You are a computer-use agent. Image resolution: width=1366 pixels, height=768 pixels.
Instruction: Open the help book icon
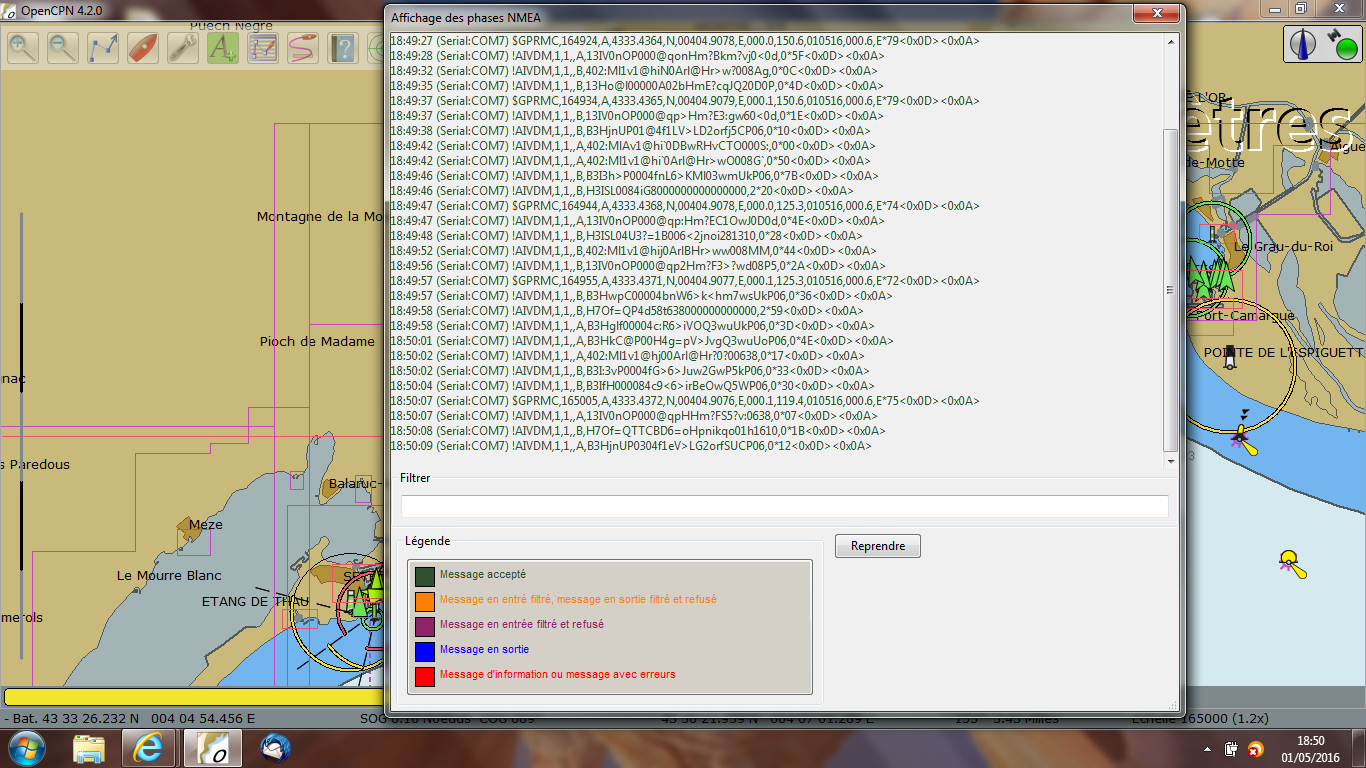[343, 47]
